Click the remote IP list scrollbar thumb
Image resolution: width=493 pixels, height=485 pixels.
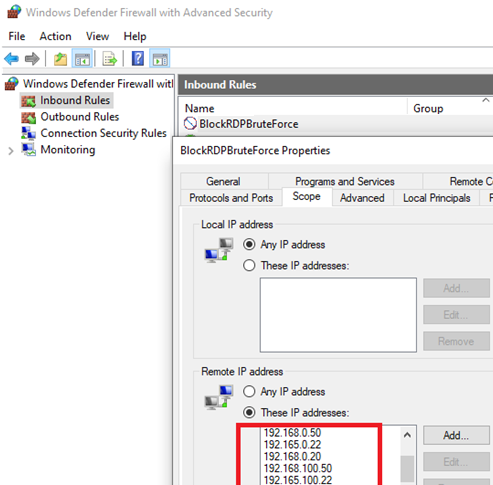407,469
